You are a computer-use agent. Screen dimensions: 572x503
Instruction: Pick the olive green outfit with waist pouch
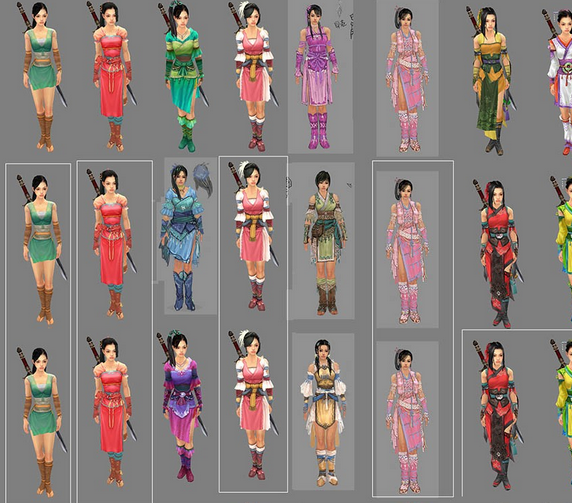click(325, 243)
